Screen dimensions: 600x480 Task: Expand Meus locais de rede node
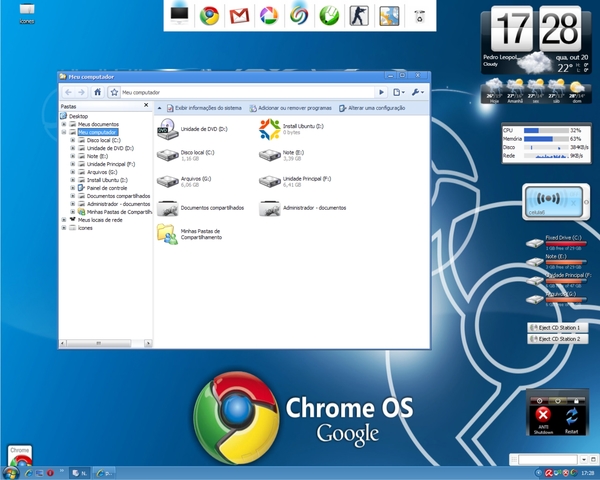pos(64,220)
